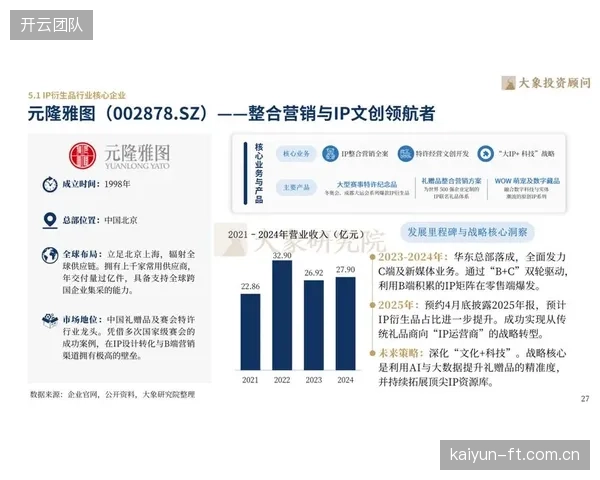Click the 特许经营文创开发 circle icon
This screenshot has width=600, height=480.
point(406,153)
